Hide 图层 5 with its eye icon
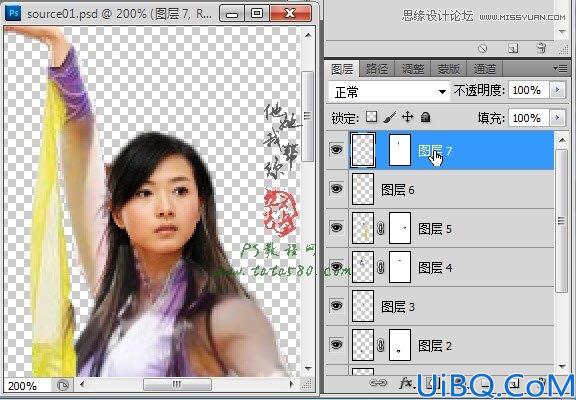Screen dimensions: 576x400 tap(336, 228)
